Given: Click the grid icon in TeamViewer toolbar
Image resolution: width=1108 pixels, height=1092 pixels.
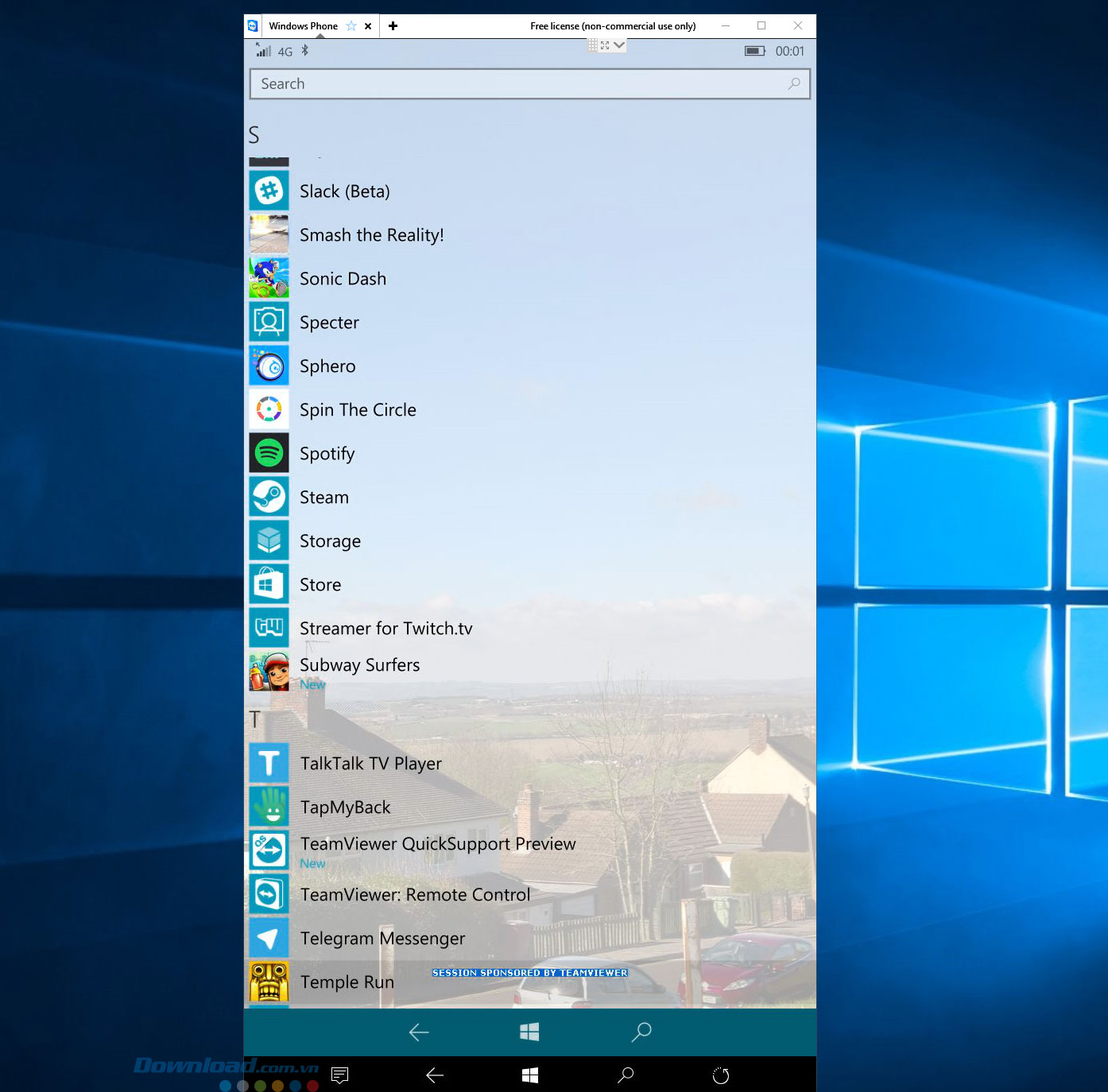Looking at the screenshot, I should point(593,45).
